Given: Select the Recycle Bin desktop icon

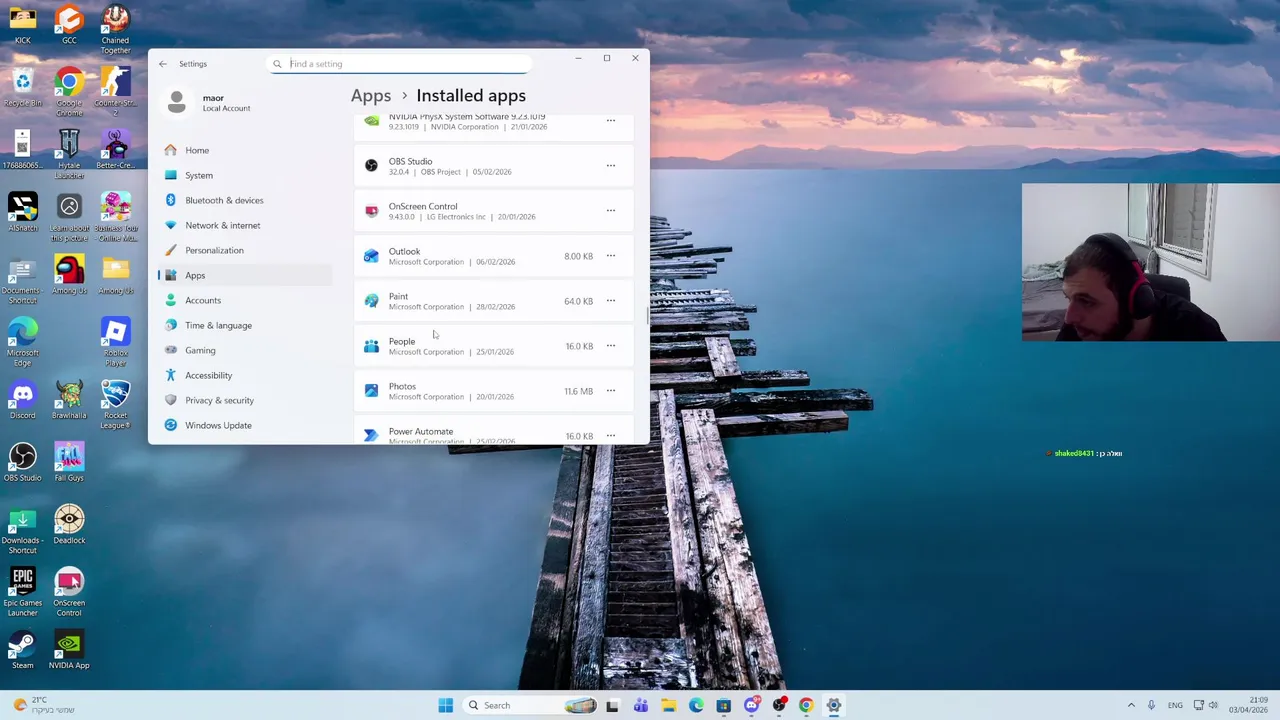Looking at the screenshot, I should (22, 88).
